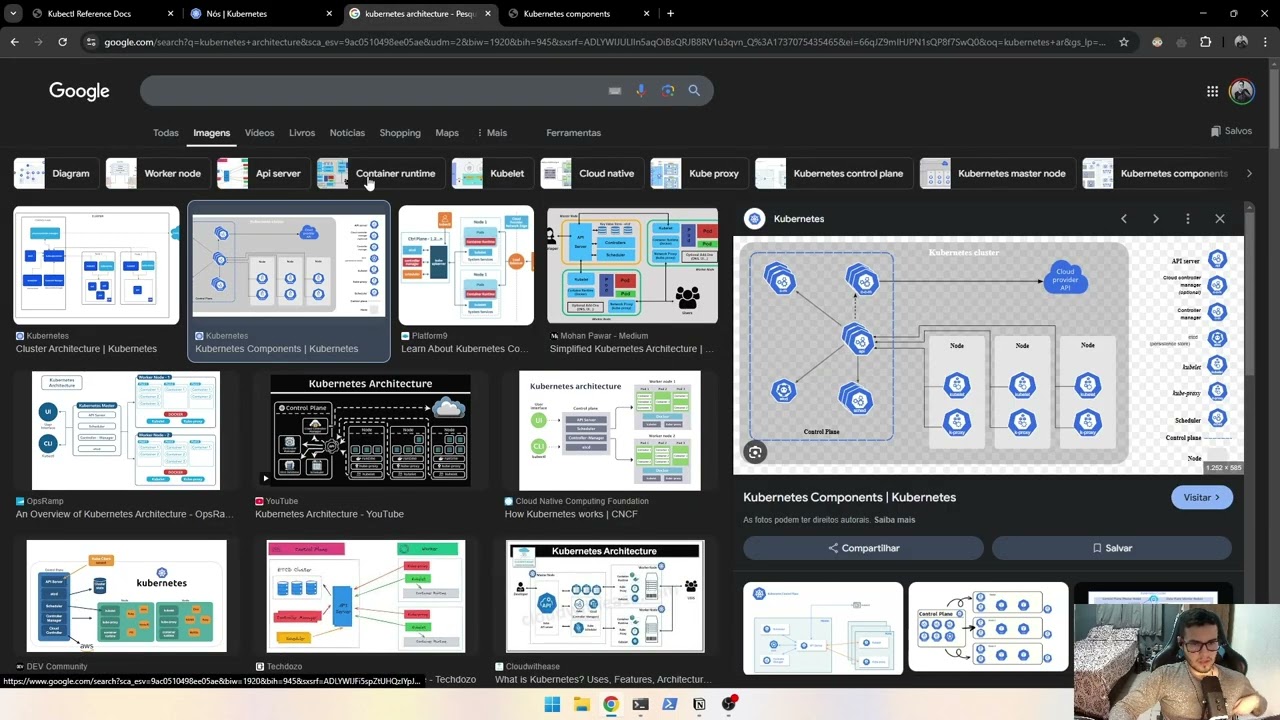Screen dimensions: 1280x720
Task: Open Google apps grid
Action: pyautogui.click(x=1212, y=91)
